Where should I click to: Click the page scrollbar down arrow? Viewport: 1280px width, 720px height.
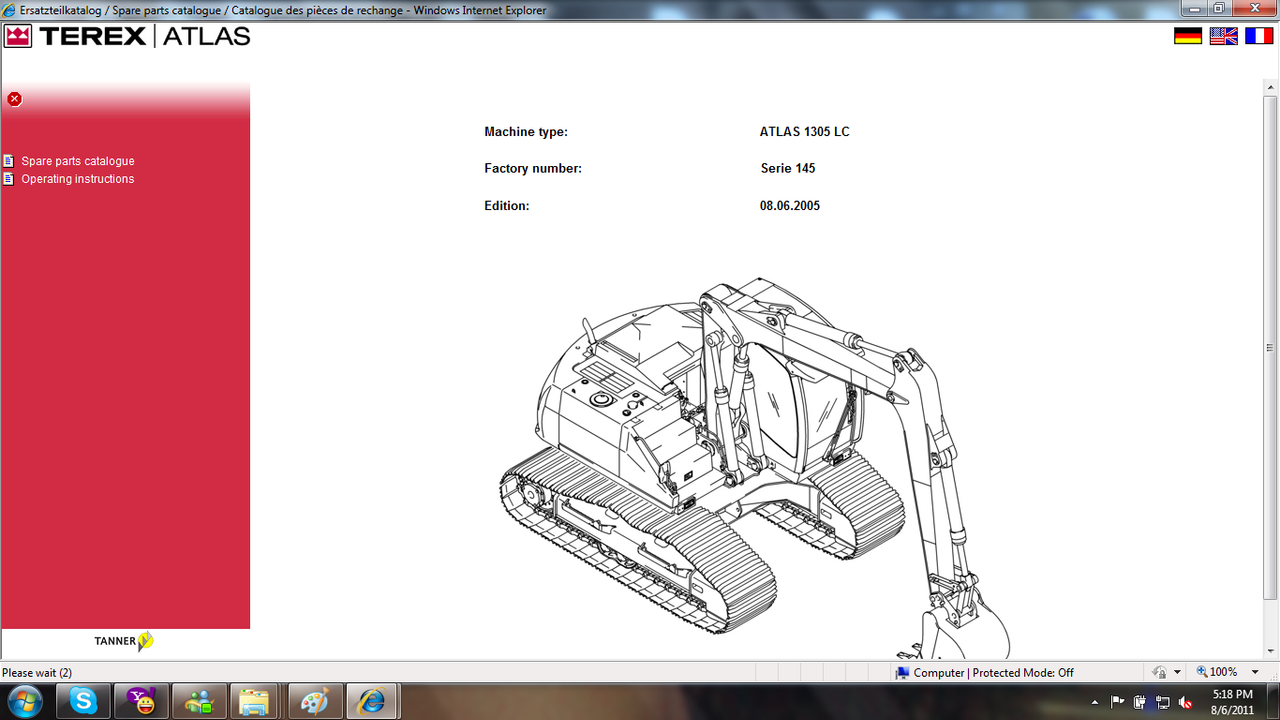(1270, 651)
